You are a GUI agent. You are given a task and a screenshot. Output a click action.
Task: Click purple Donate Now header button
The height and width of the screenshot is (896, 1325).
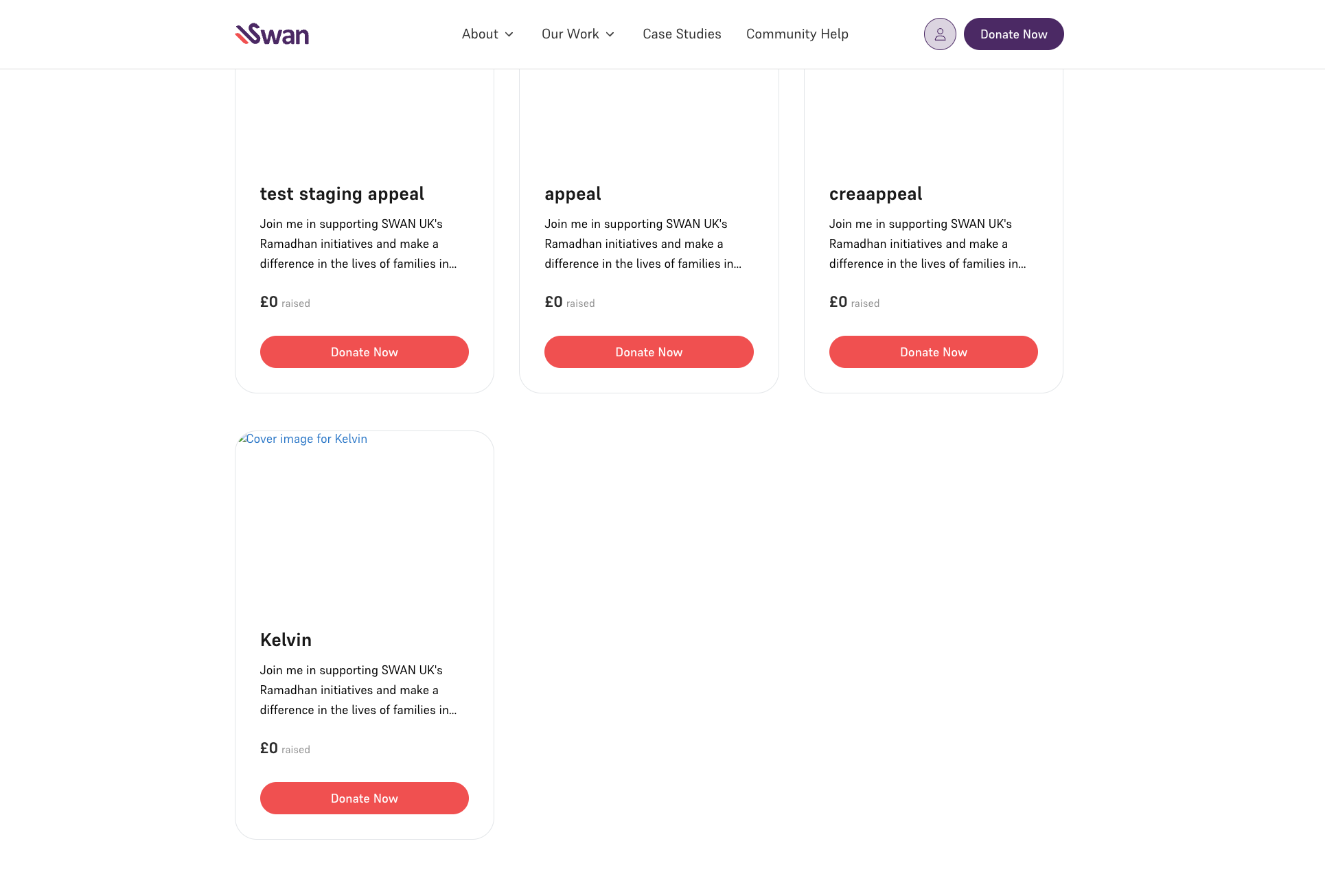pos(1013,34)
